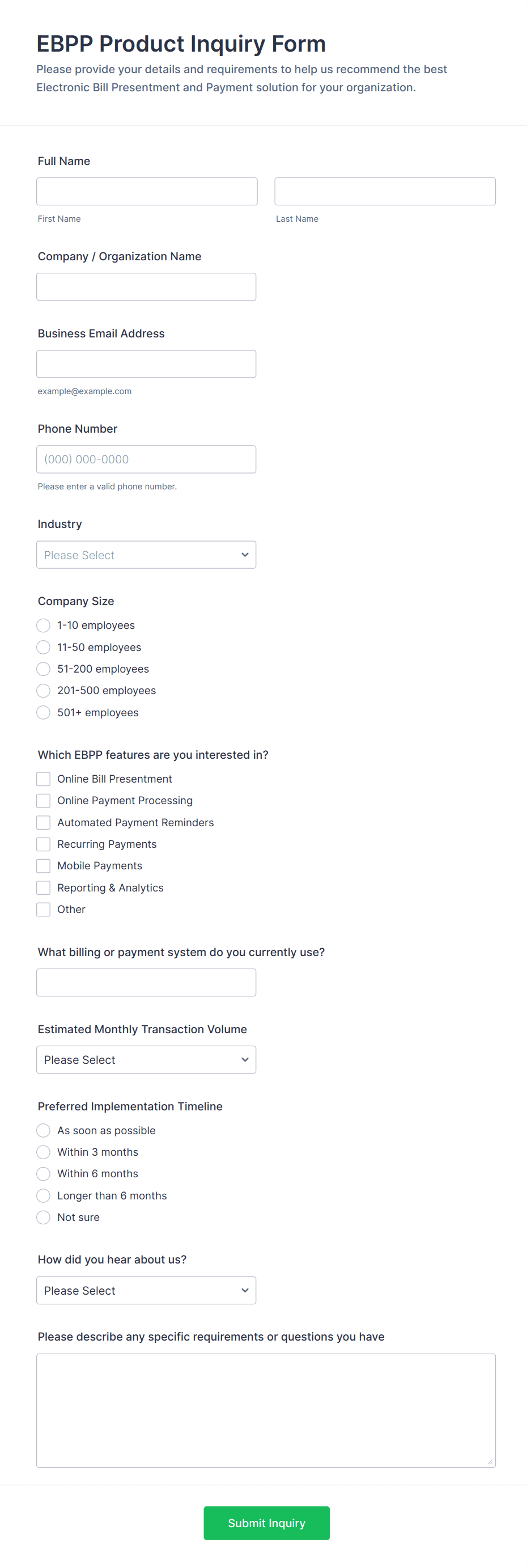Screen dimensions: 527x1568
Task: Check Online Bill Presentment feature
Action: (x=43, y=779)
